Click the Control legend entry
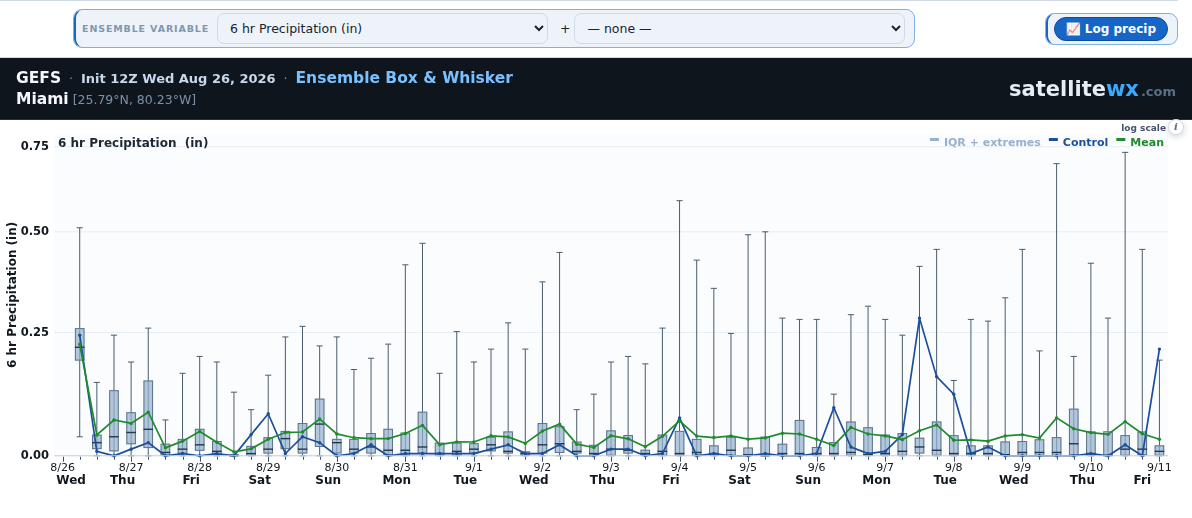Image resolution: width=1192 pixels, height=518 pixels. click(1078, 142)
